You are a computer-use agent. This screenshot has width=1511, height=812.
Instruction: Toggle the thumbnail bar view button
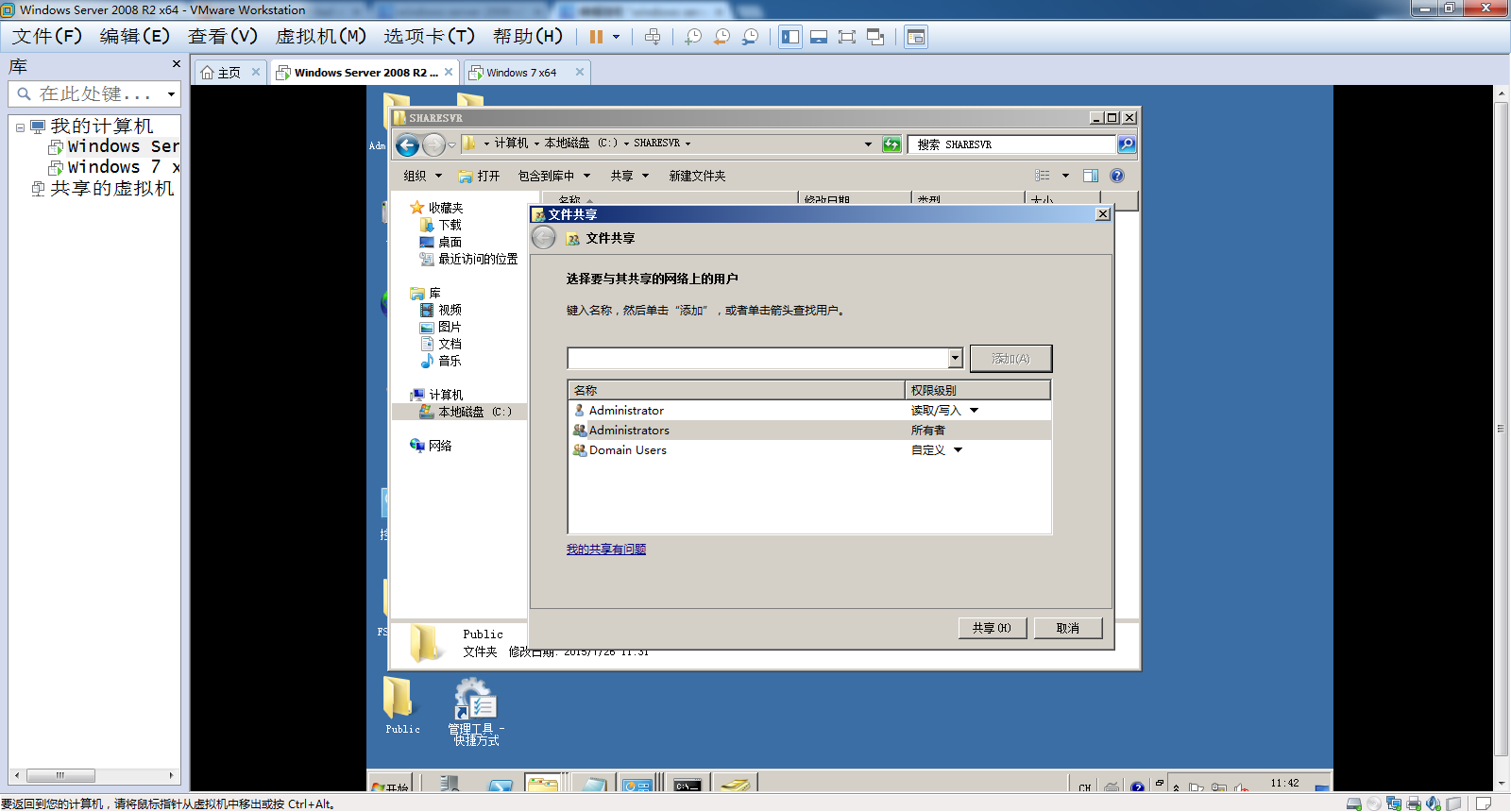[x=819, y=37]
